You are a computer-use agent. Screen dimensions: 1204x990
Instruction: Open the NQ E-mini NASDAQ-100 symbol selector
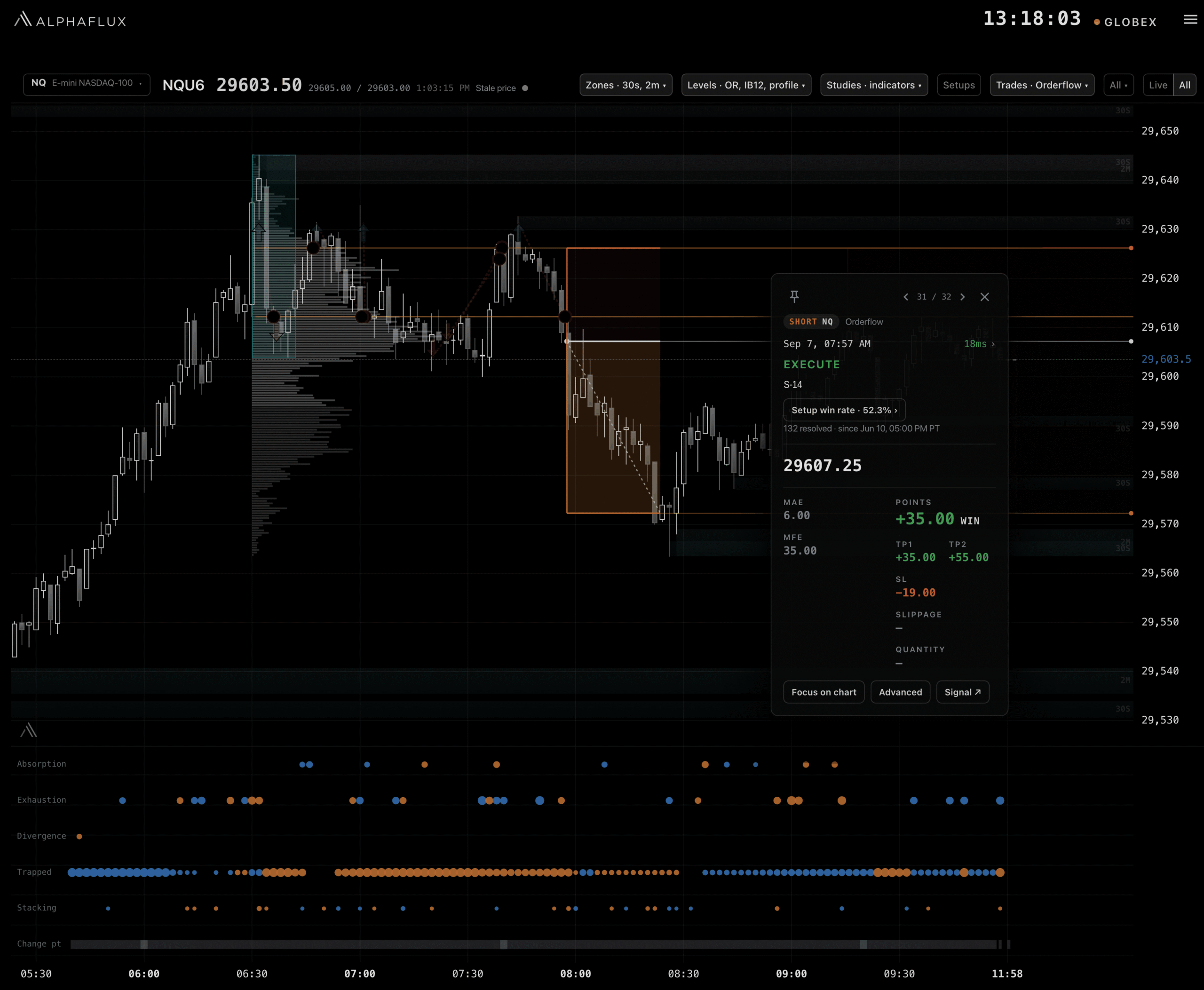coord(87,84)
